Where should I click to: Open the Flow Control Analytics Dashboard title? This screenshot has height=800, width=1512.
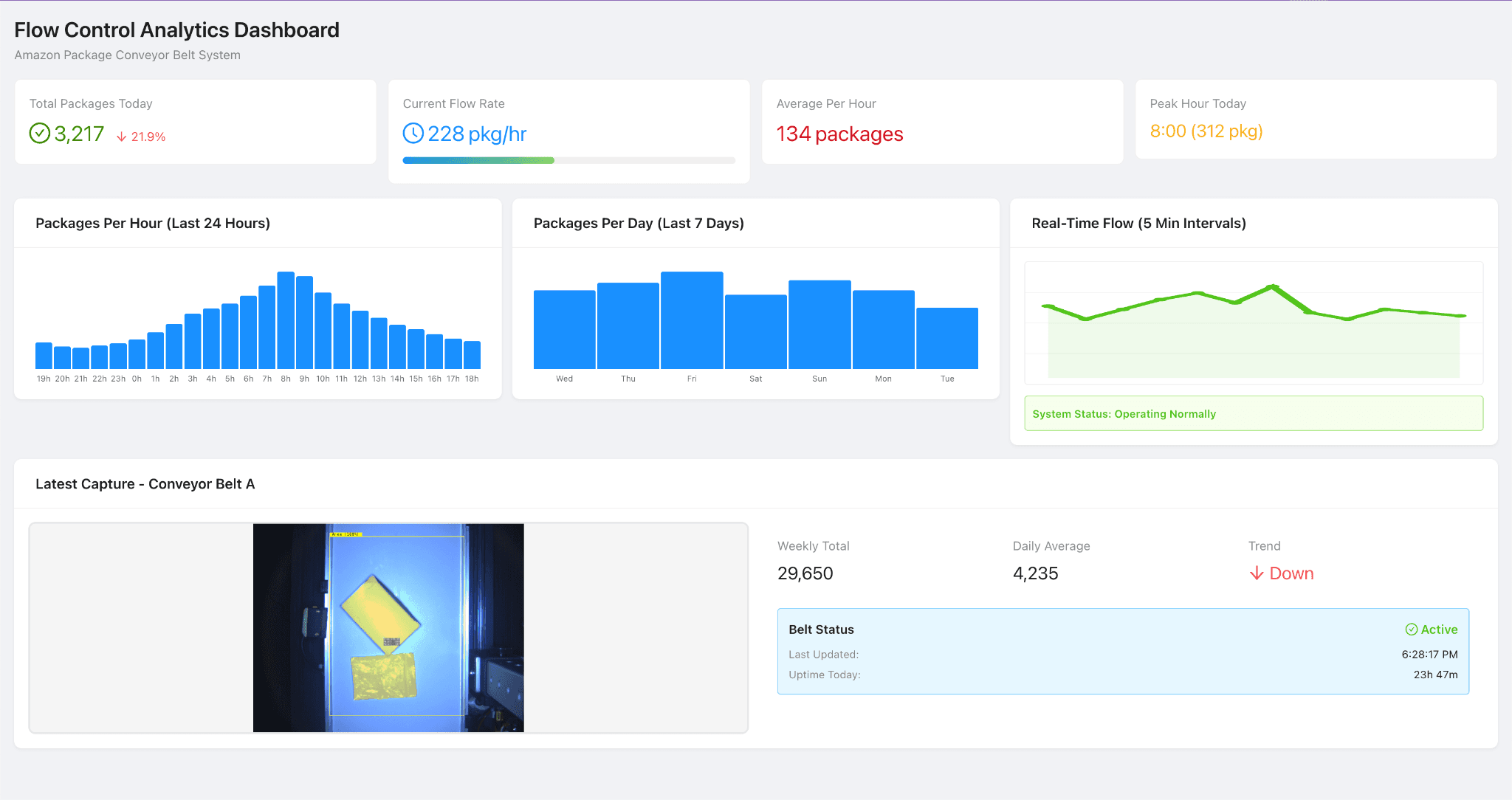[176, 30]
